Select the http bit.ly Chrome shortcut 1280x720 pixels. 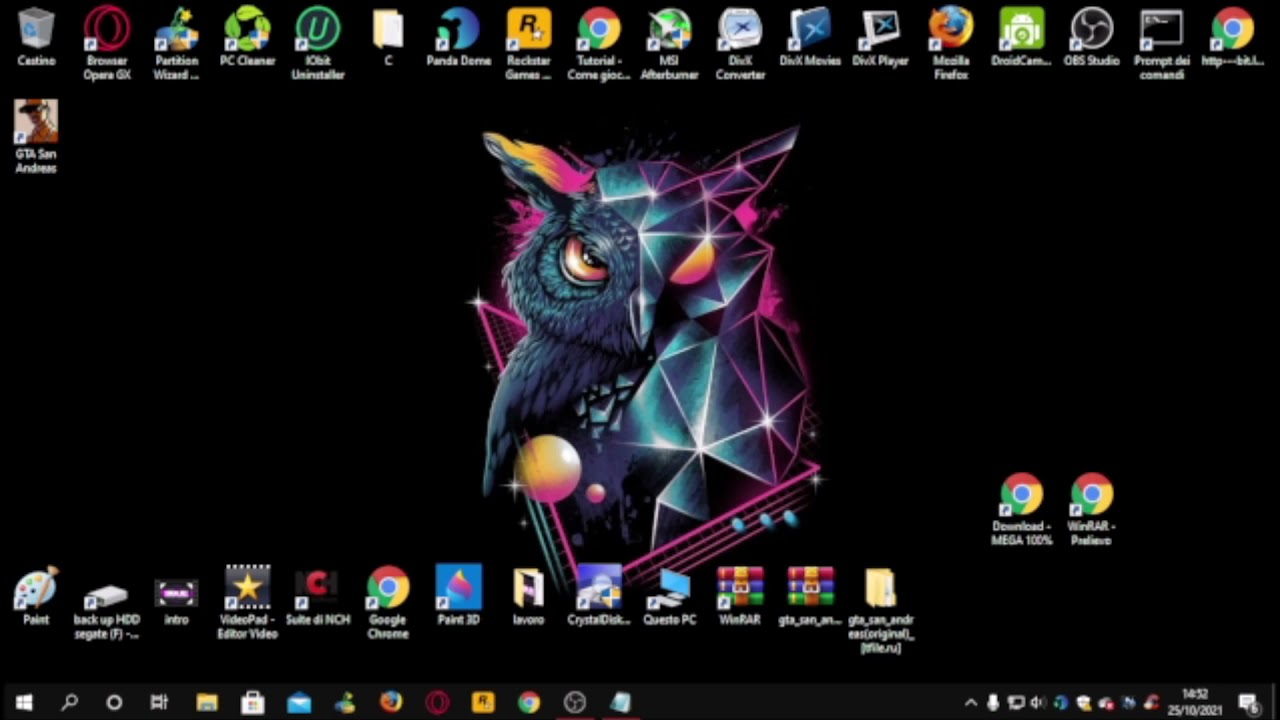click(1232, 38)
